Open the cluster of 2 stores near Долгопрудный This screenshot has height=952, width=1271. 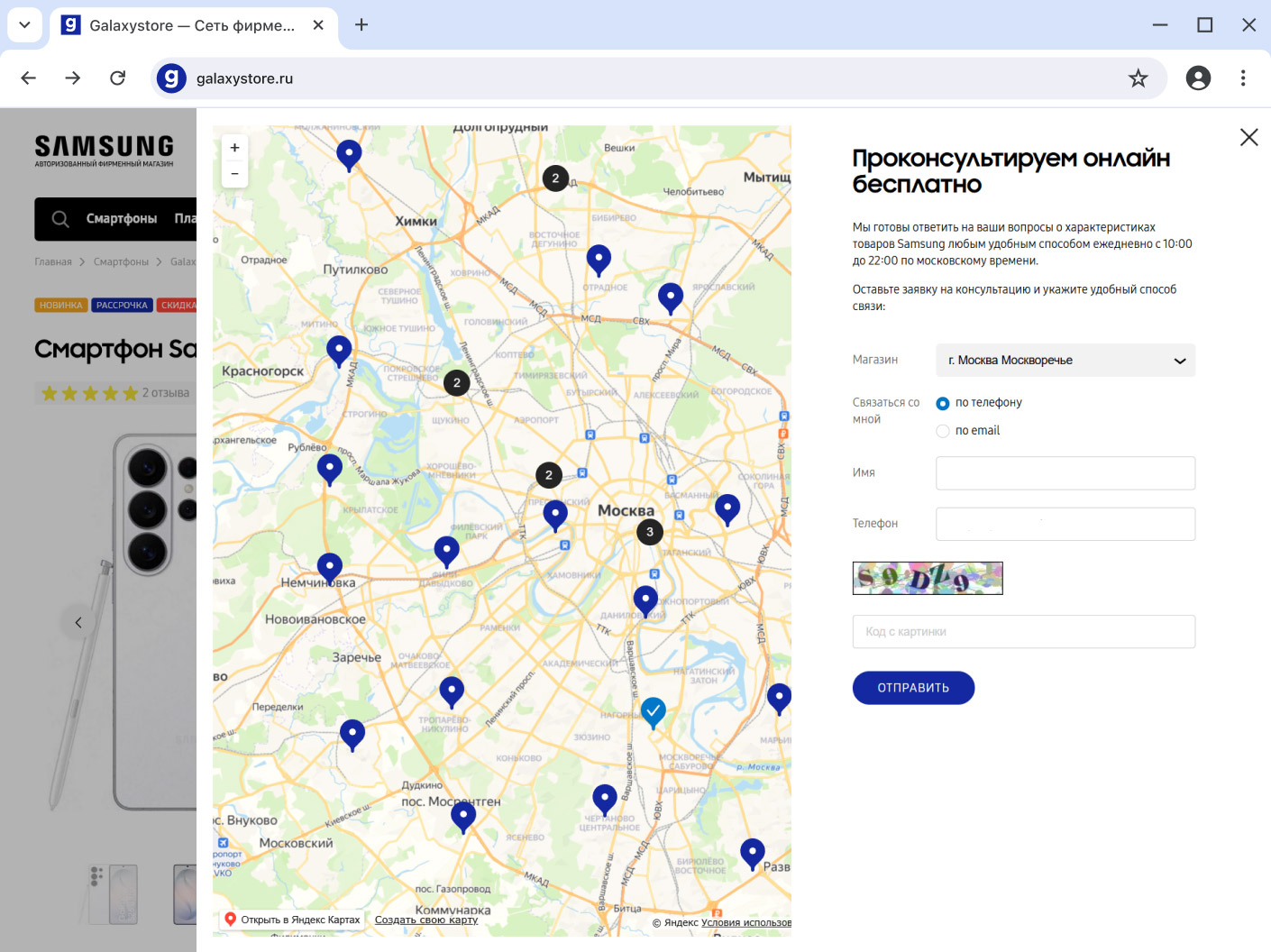click(x=555, y=178)
